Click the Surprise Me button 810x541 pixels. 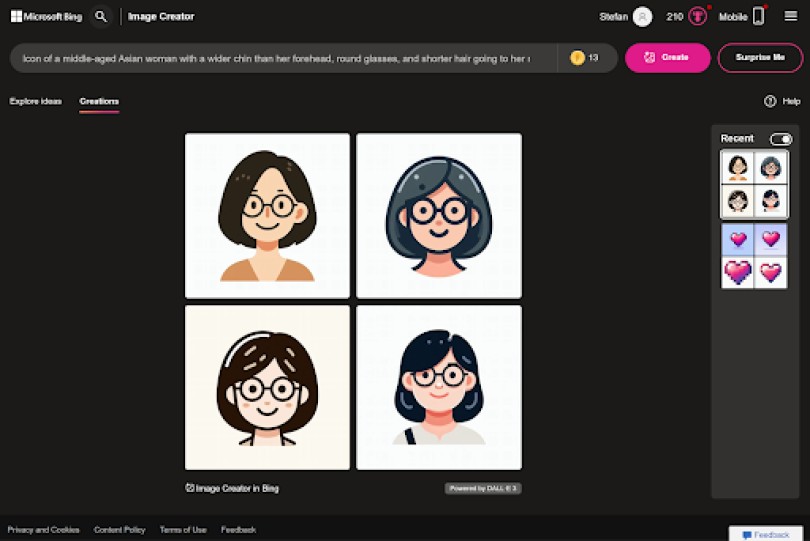pyautogui.click(x=760, y=58)
